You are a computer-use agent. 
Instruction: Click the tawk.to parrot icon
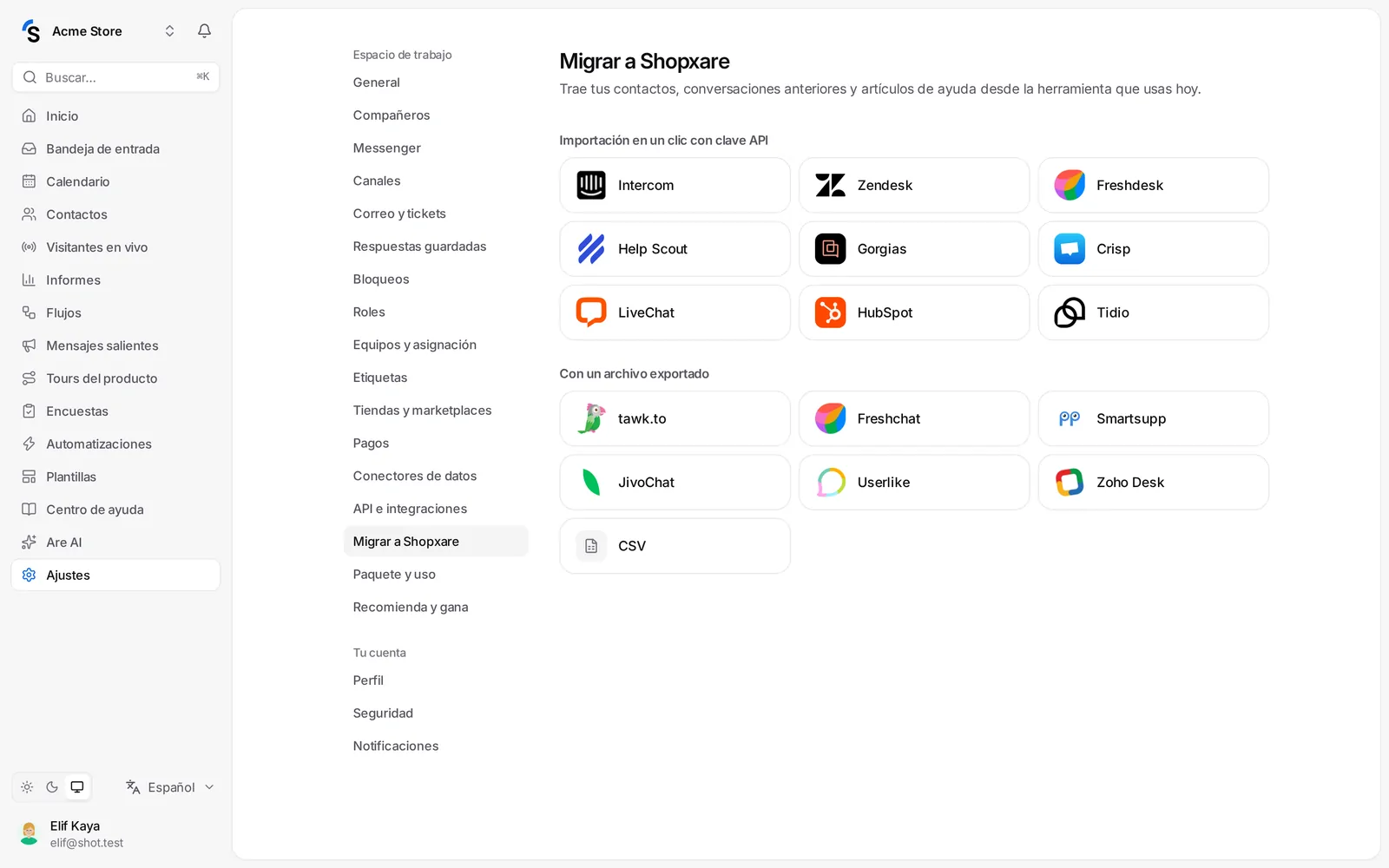pyautogui.click(x=591, y=418)
